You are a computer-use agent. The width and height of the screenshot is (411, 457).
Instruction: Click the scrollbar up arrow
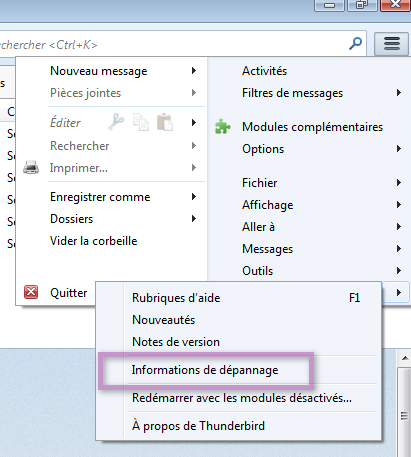coord(405,358)
